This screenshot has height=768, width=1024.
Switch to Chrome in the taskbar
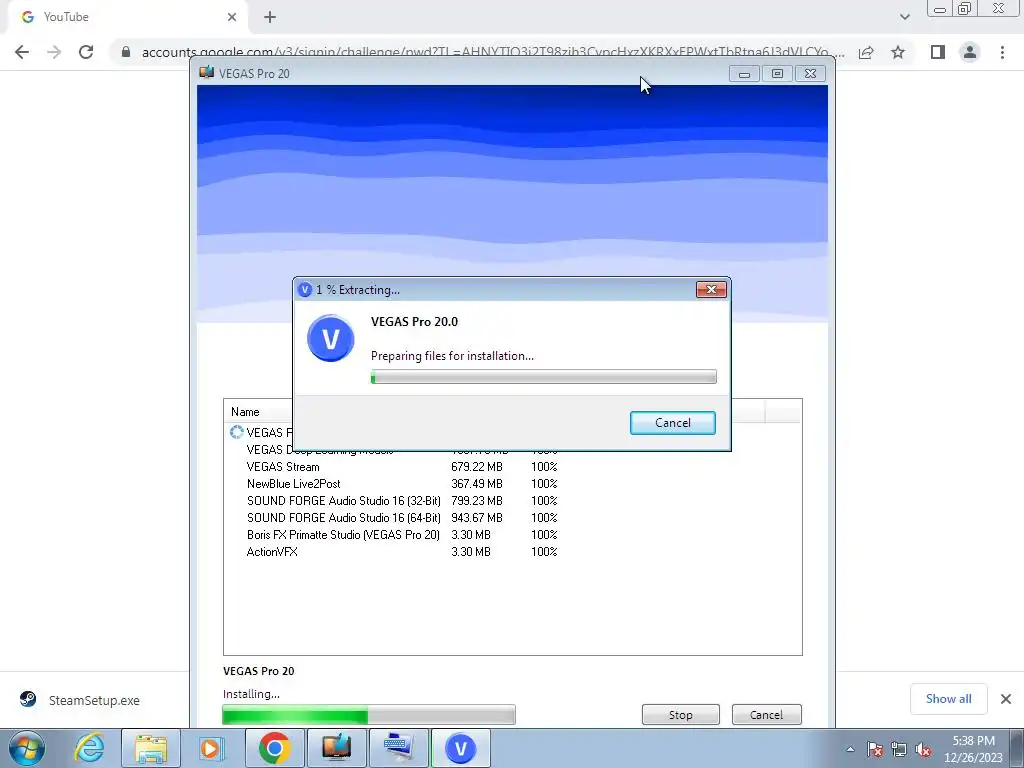click(274, 748)
